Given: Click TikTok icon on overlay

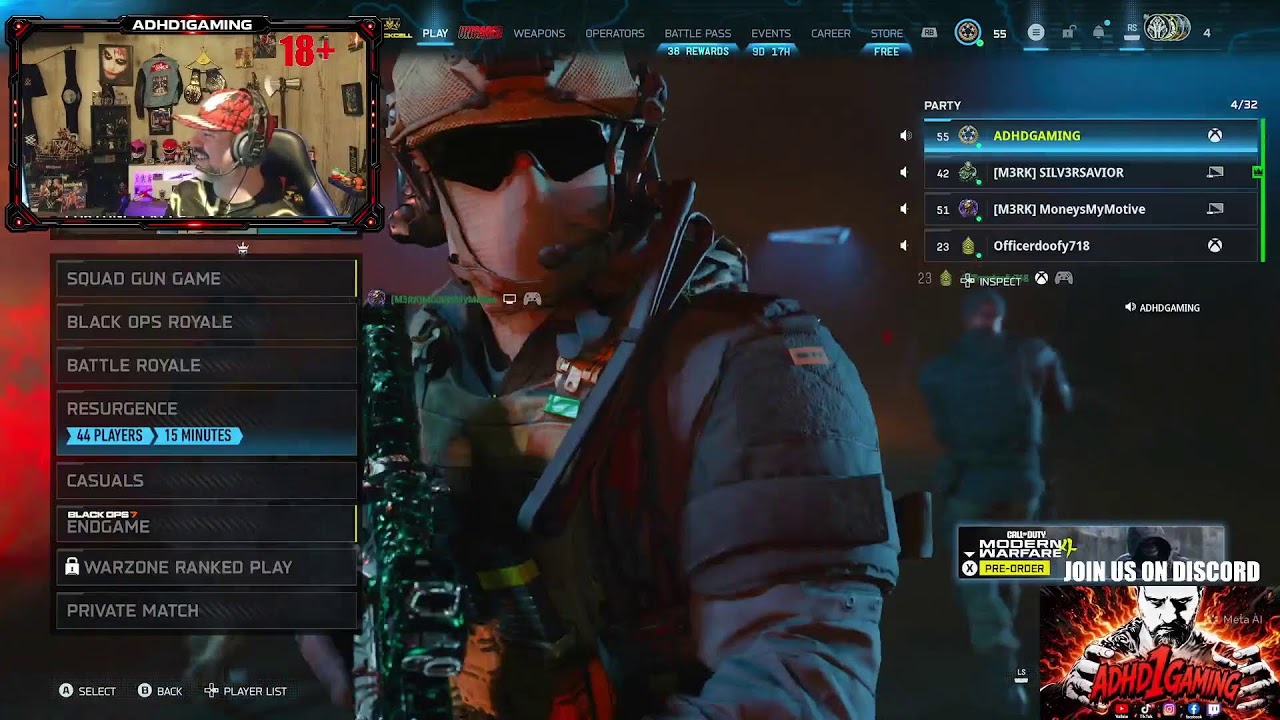Looking at the screenshot, I should tap(1146, 709).
